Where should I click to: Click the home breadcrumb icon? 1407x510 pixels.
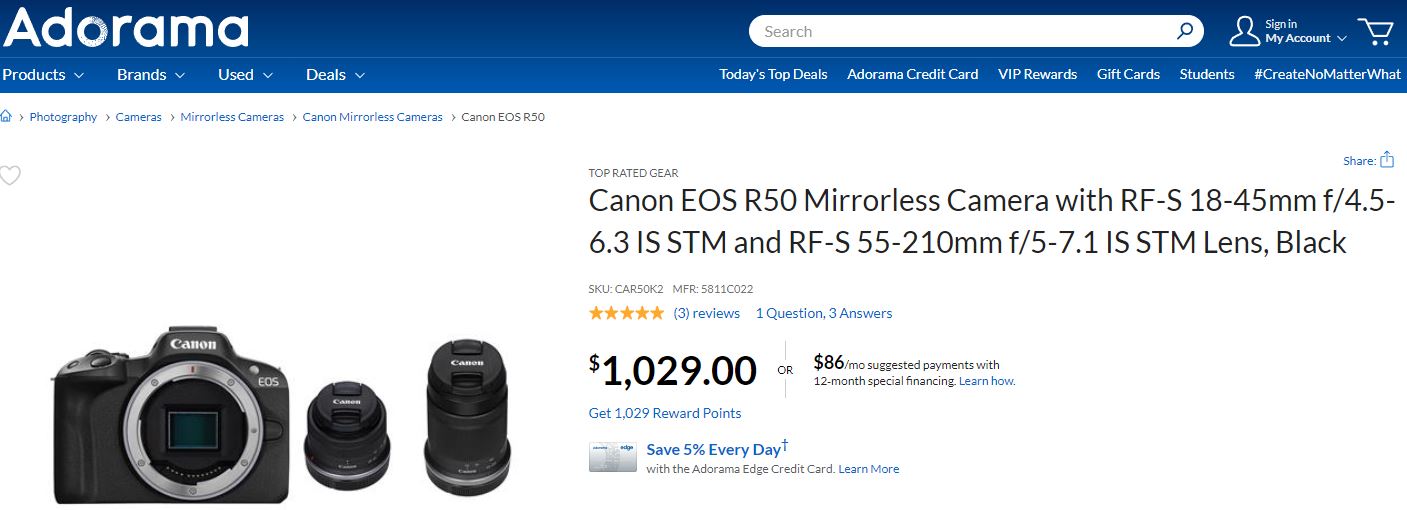click(x=7, y=117)
